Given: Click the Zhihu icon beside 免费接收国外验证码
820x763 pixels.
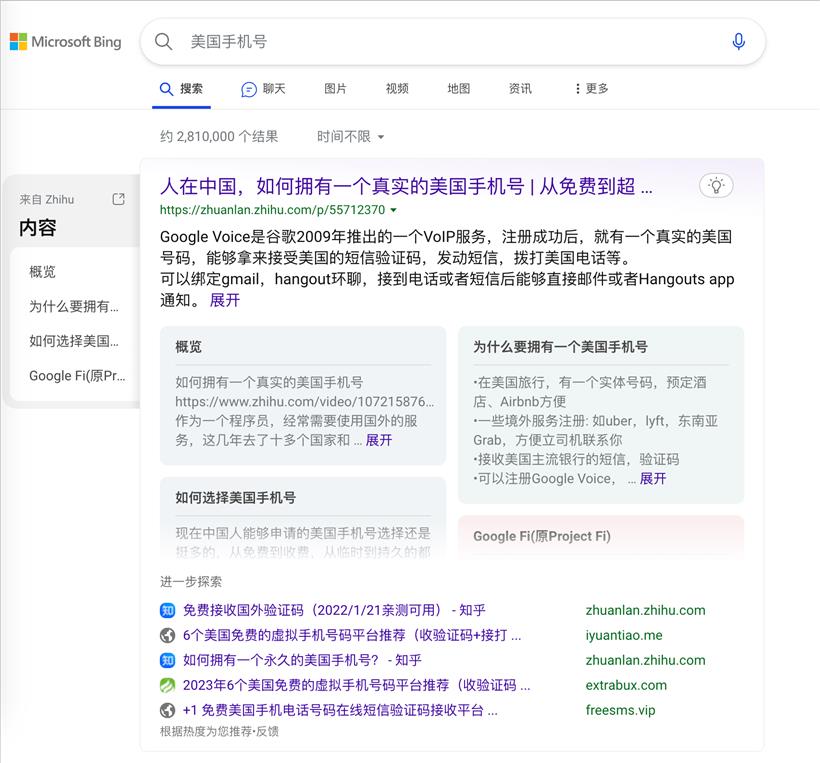Looking at the screenshot, I should click(167, 610).
